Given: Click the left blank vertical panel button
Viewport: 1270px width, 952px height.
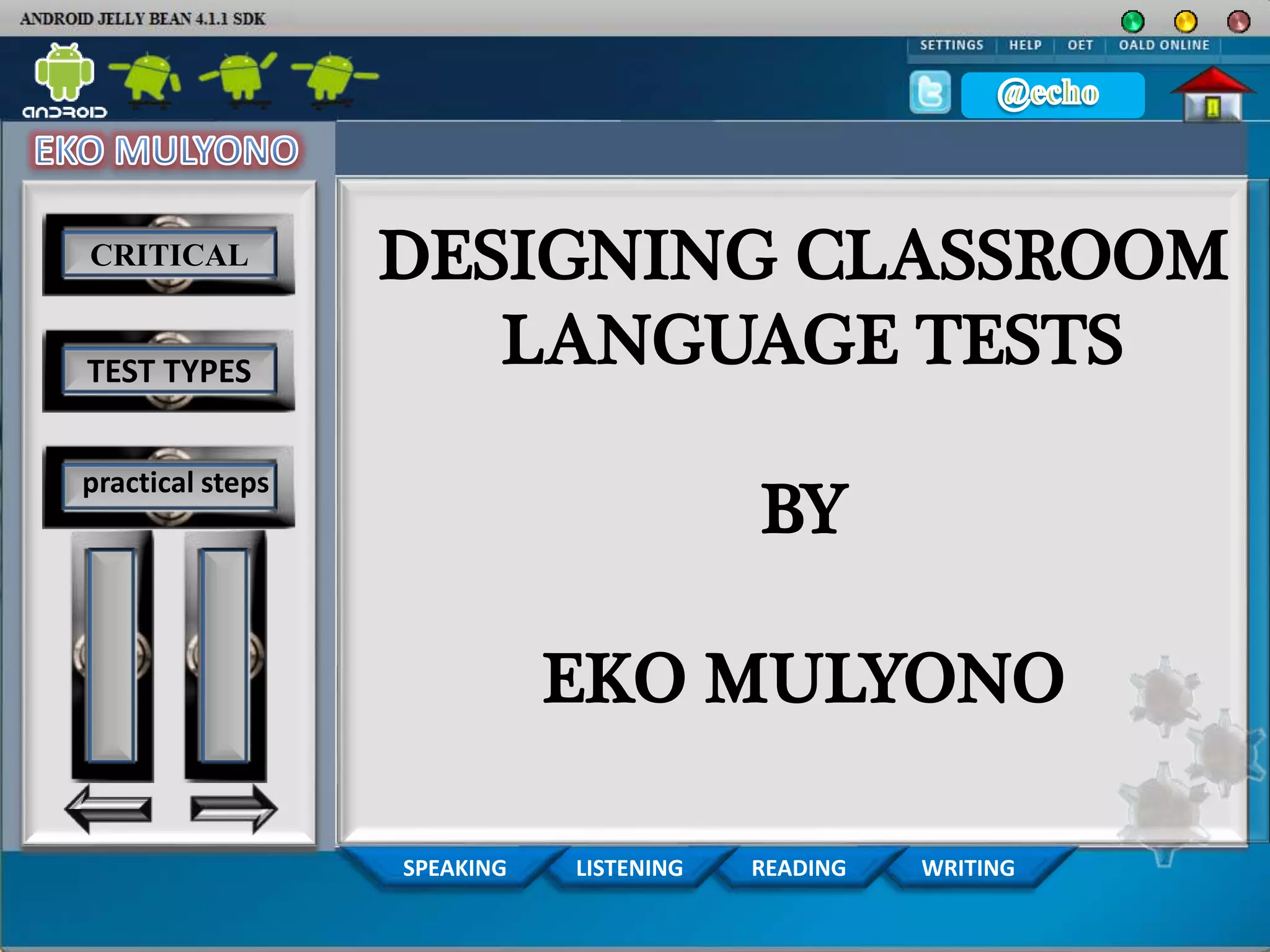Looking at the screenshot, I should coord(112,656).
